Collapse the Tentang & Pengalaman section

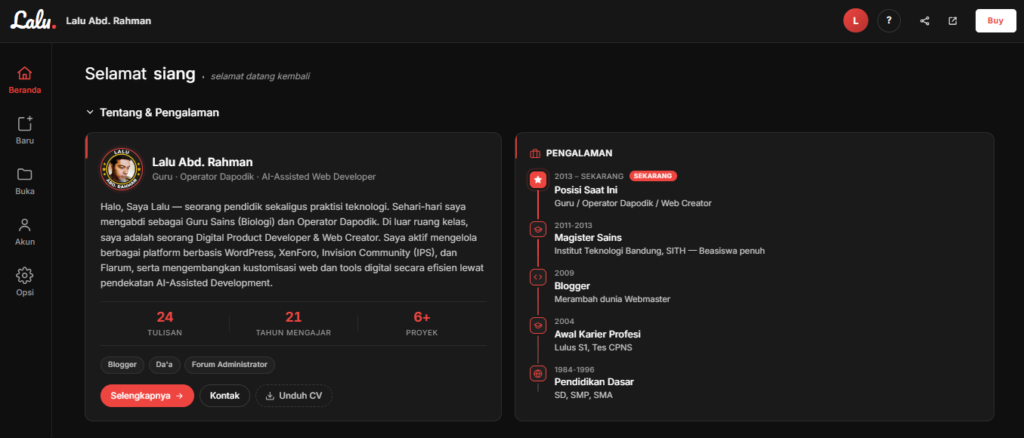[90, 112]
